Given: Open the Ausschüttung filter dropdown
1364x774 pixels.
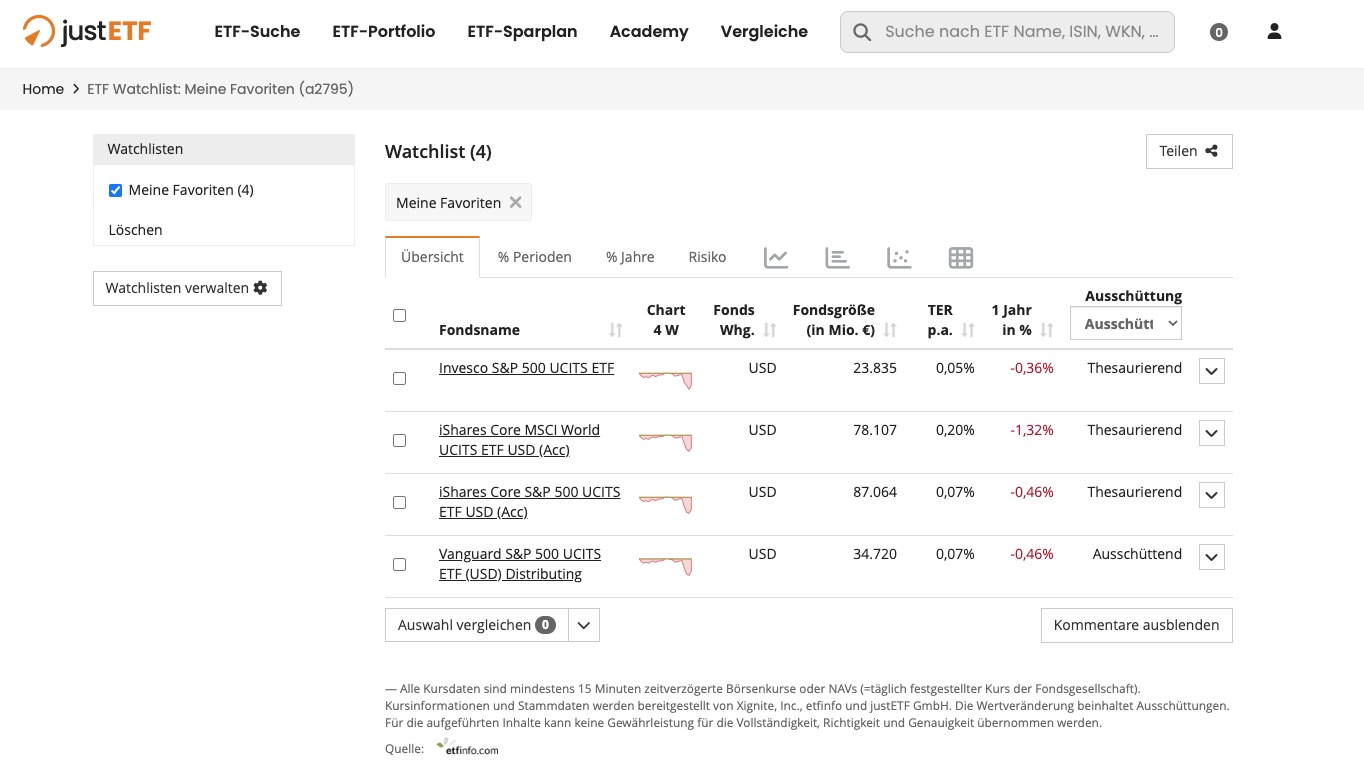Looking at the screenshot, I should coord(1125,324).
